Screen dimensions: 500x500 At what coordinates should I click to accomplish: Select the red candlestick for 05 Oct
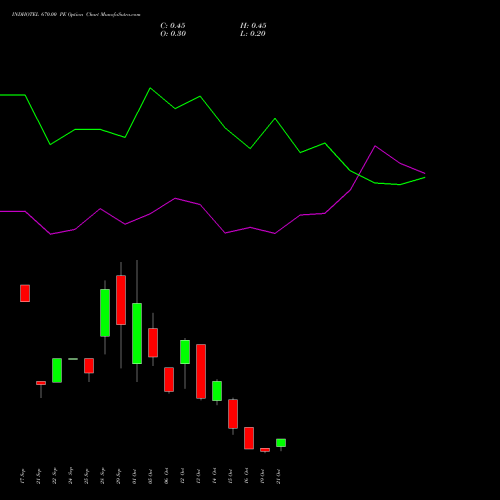click(153, 343)
